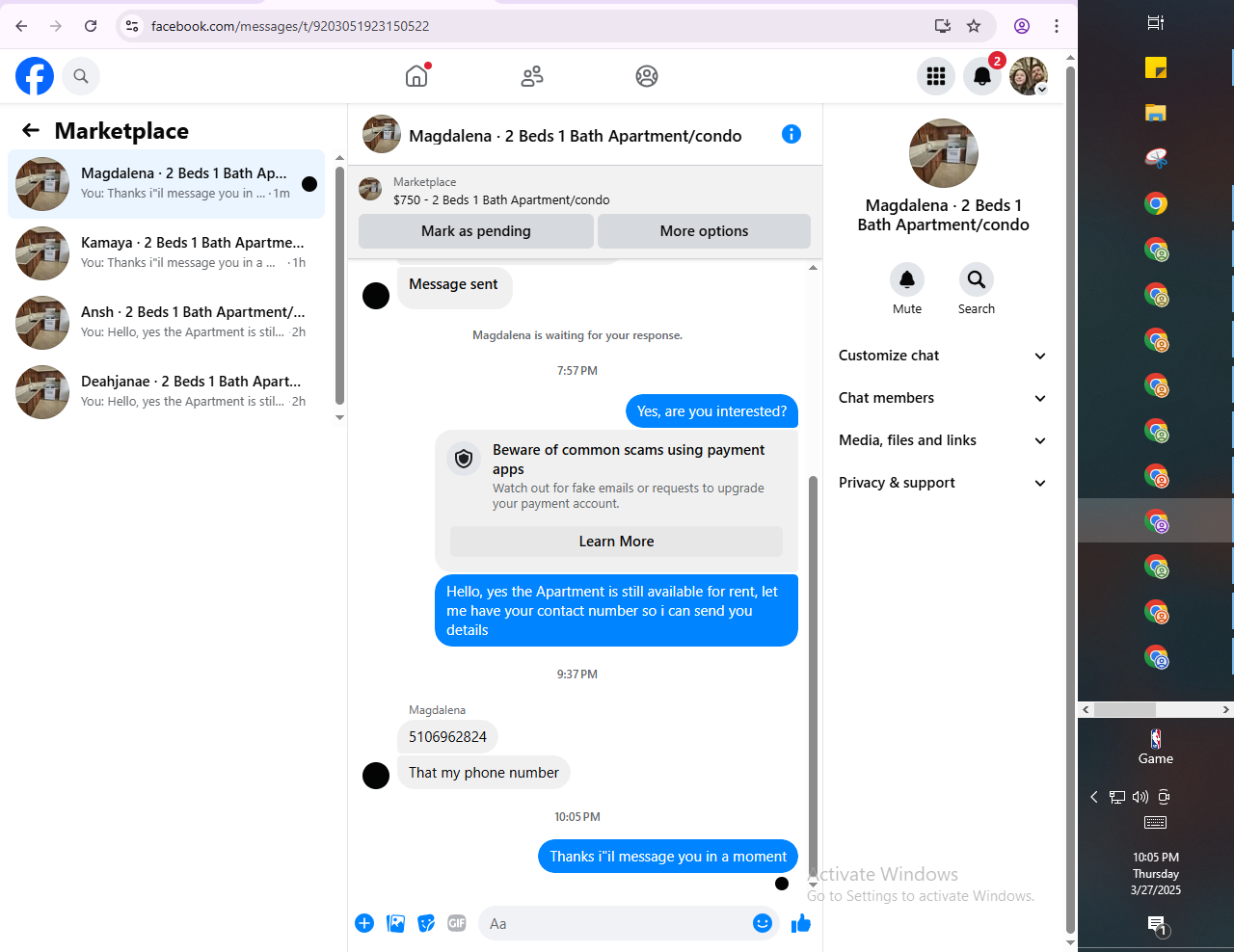Click the "Thanks i"il message you in a moment" bubble
This screenshot has height=952, width=1234.
[668, 857]
